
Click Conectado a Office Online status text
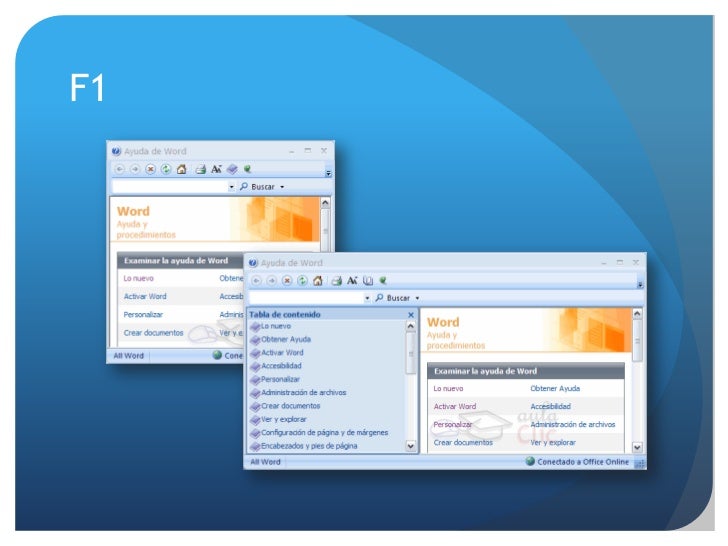point(583,462)
